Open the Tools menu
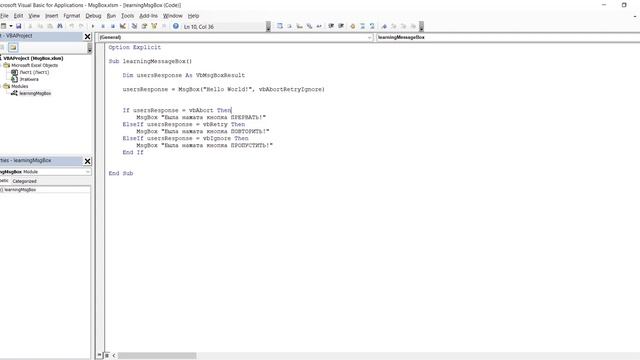This screenshot has height=360, width=640. pos(127,16)
